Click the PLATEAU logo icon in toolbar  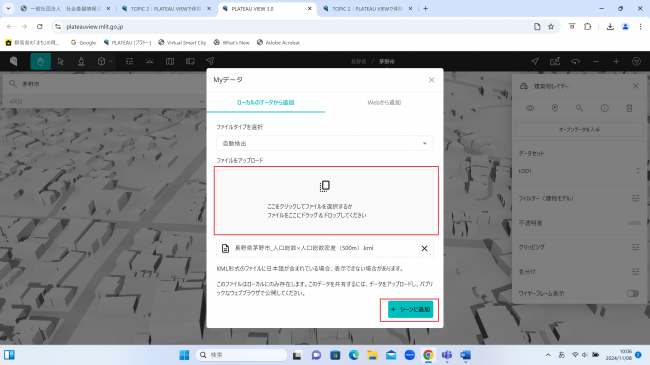click(x=14, y=61)
